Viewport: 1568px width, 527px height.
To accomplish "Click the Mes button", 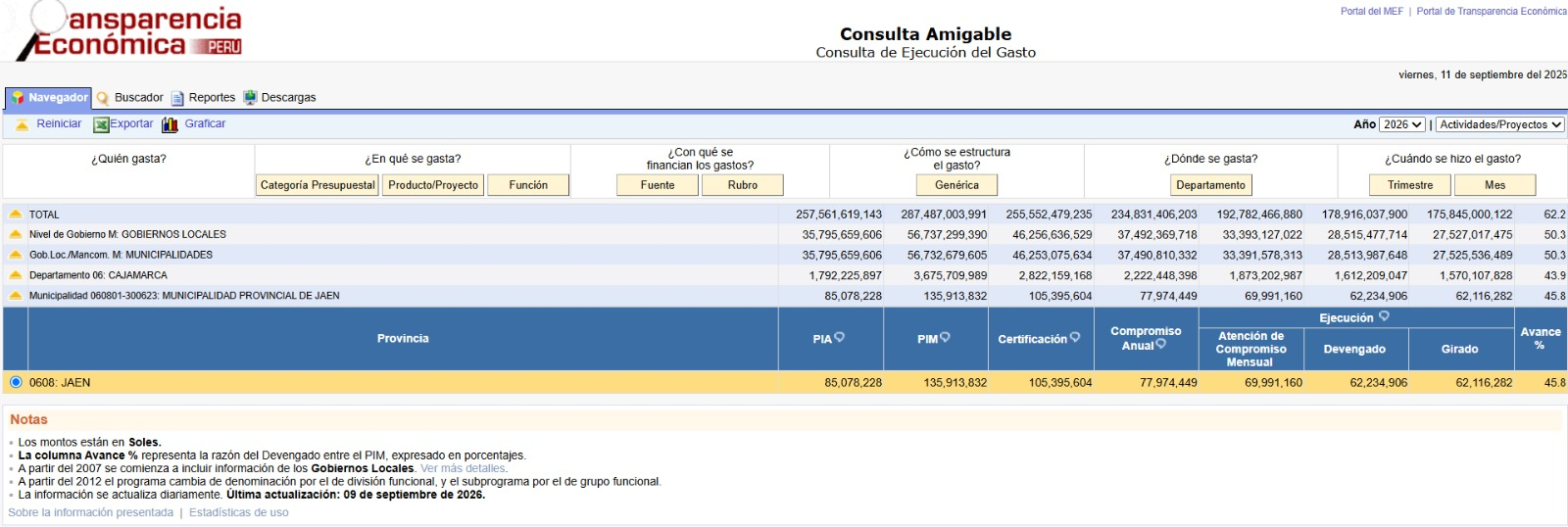I will click(1495, 185).
